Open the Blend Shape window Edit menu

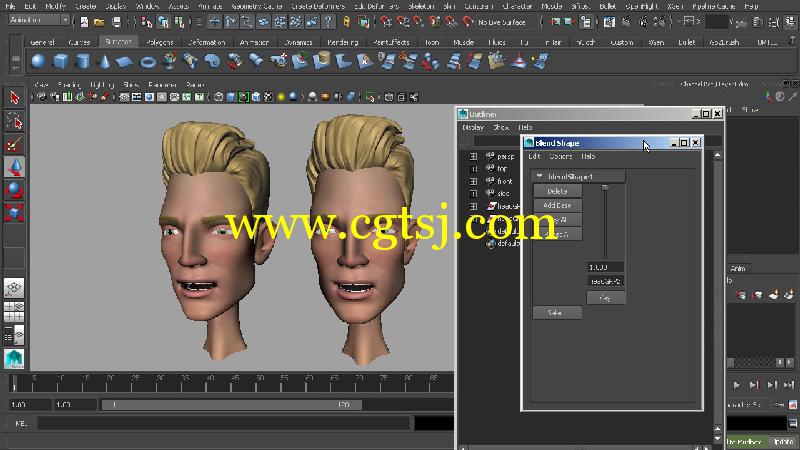[534, 156]
